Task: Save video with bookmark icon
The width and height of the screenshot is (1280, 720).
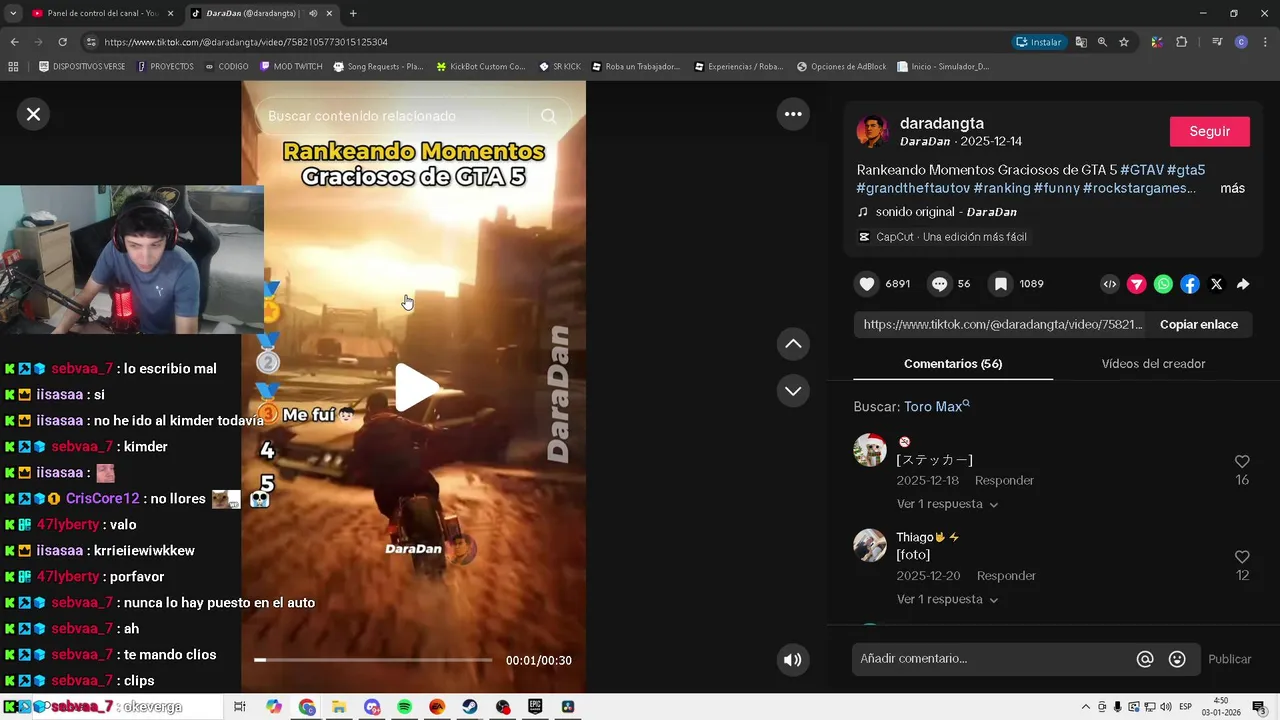Action: click(x=1000, y=284)
